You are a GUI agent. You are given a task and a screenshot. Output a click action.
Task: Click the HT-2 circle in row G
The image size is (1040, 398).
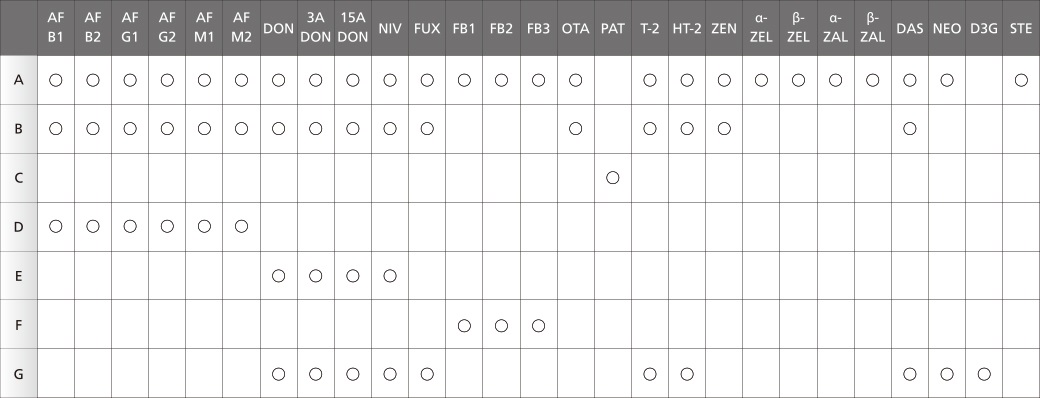pos(687,374)
